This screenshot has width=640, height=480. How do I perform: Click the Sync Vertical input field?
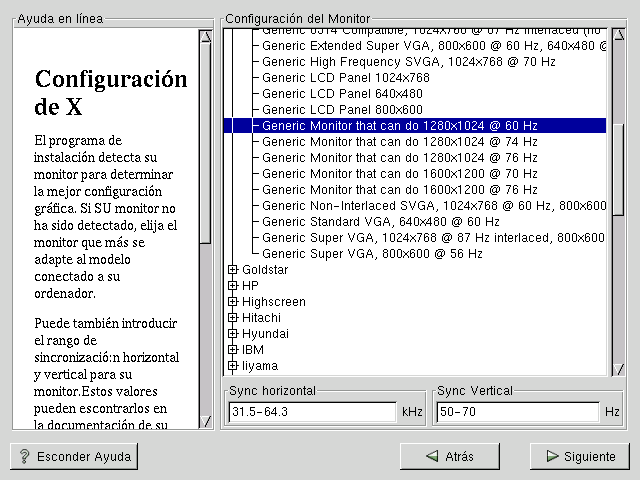click(x=518, y=412)
